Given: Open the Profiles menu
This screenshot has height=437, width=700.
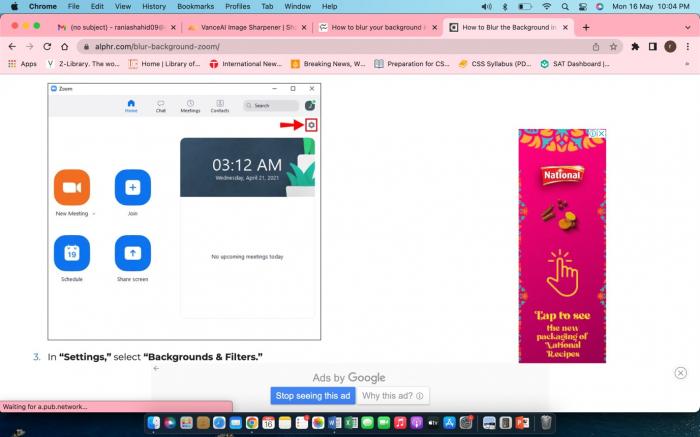Looking at the screenshot, I should [238, 6].
